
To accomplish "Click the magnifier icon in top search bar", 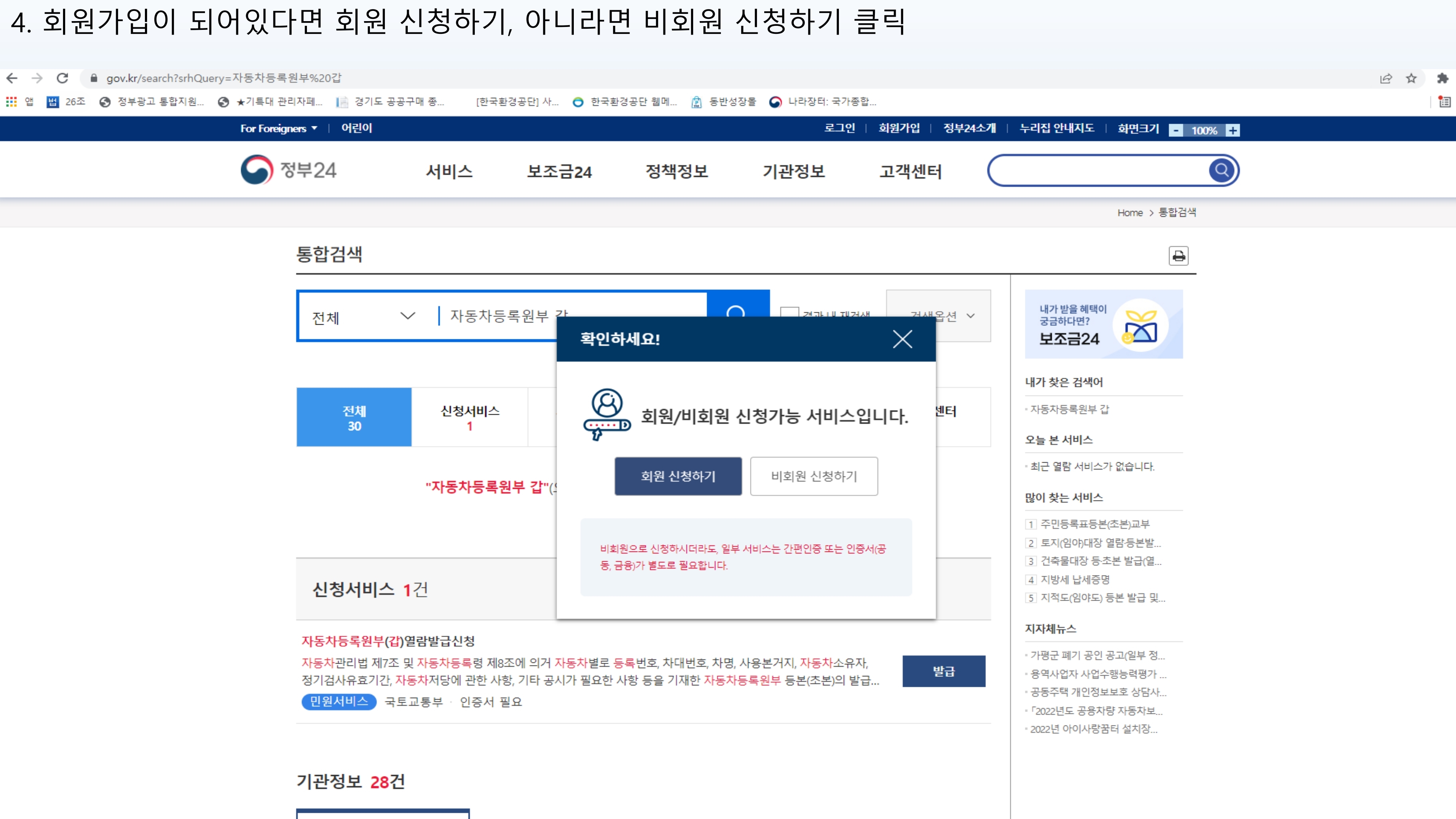I will [x=1222, y=170].
